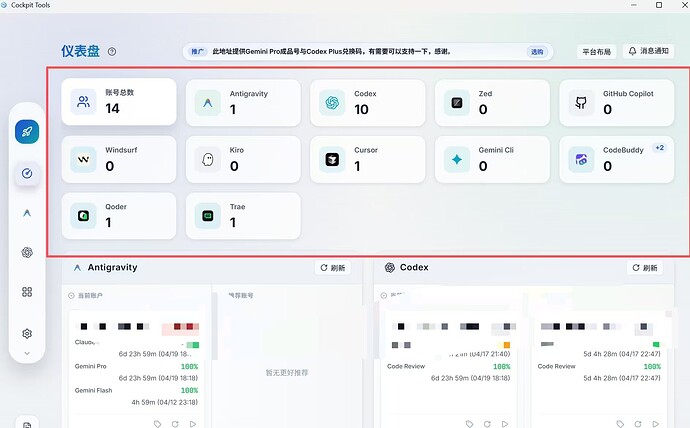This screenshot has height=428, width=690.
Task: Open settings gear in the sidebar
Action: 27,333
